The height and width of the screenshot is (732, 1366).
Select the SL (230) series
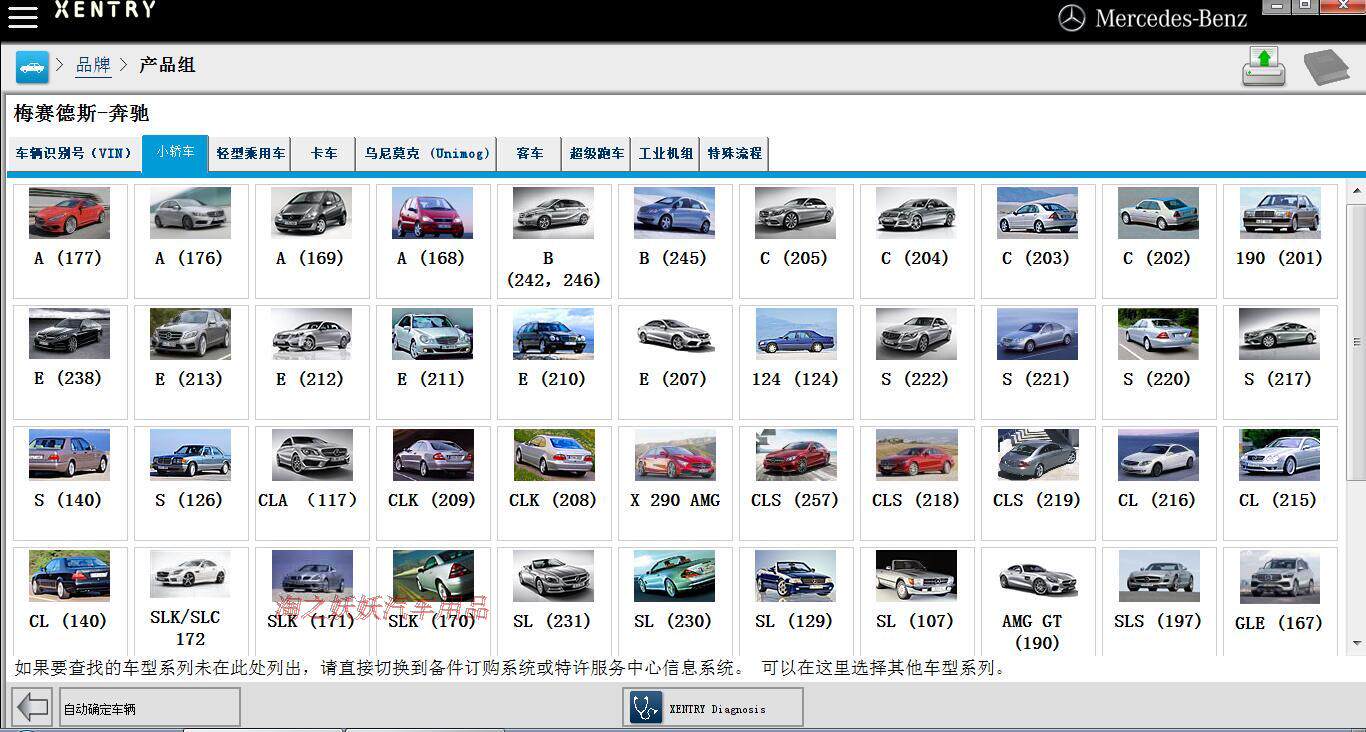(675, 601)
